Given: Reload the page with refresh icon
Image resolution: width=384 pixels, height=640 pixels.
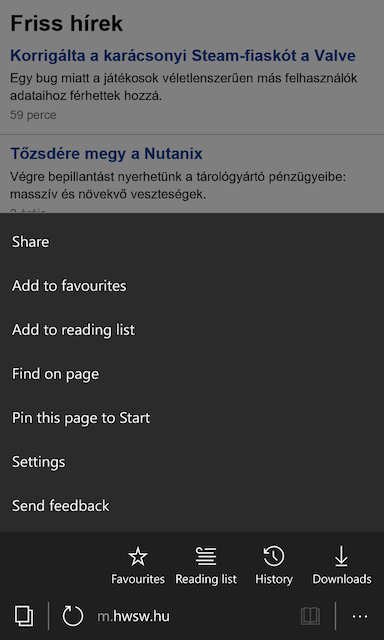Looking at the screenshot, I should pyautogui.click(x=73, y=616).
